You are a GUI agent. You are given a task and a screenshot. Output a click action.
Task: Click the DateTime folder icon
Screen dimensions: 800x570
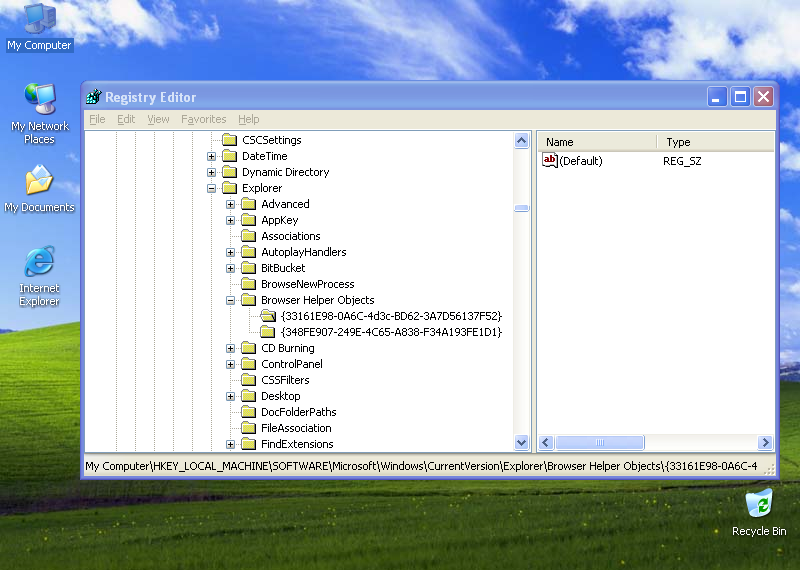click(x=230, y=156)
